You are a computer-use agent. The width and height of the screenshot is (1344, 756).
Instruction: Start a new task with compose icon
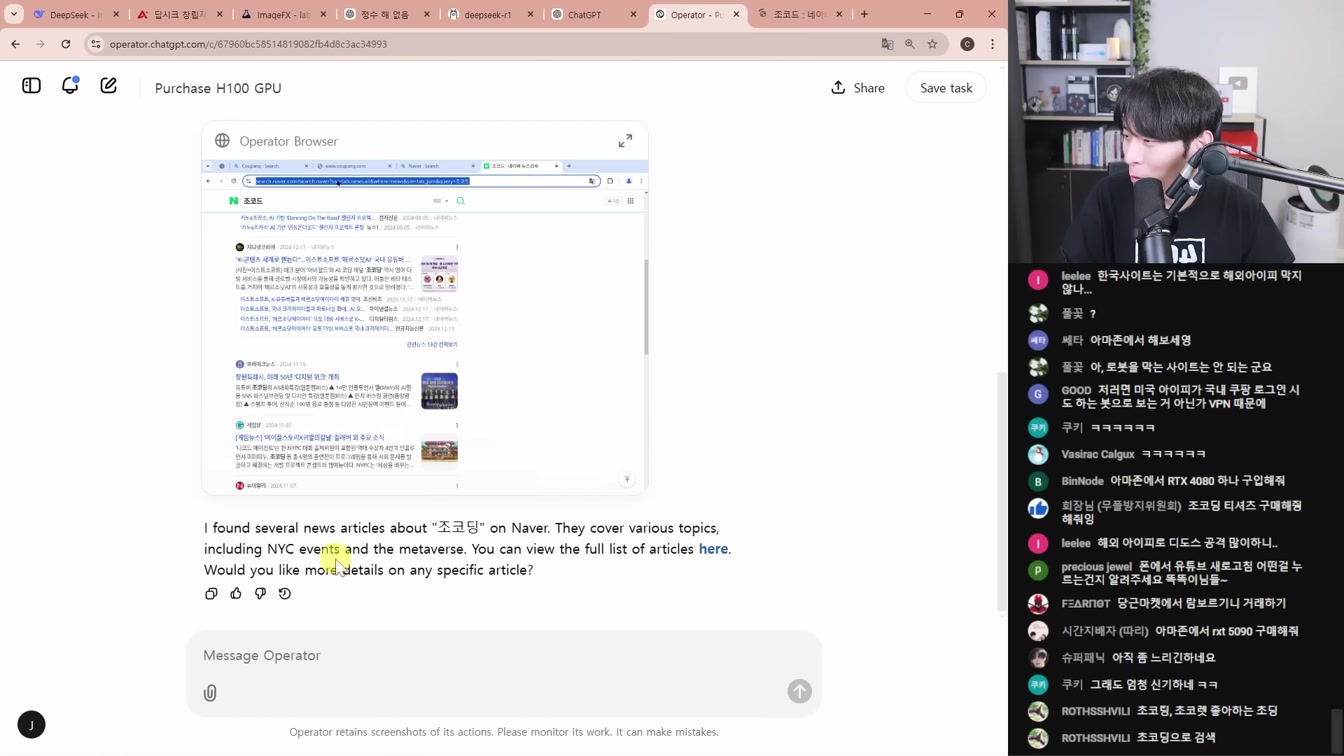click(x=108, y=86)
